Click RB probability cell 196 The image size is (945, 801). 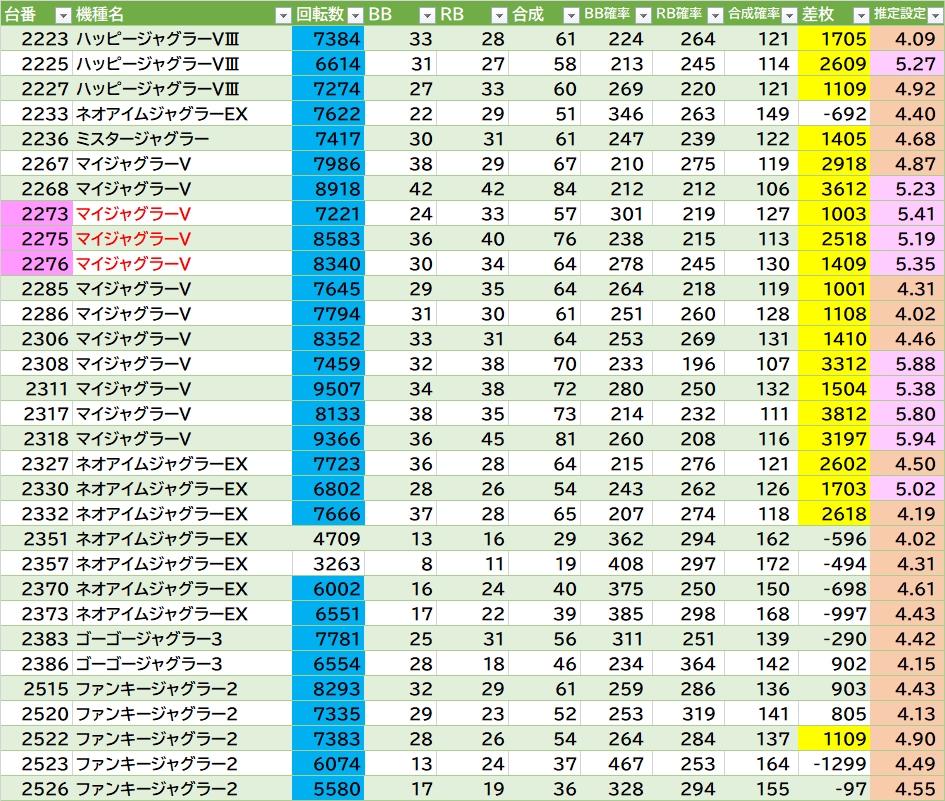click(x=688, y=363)
